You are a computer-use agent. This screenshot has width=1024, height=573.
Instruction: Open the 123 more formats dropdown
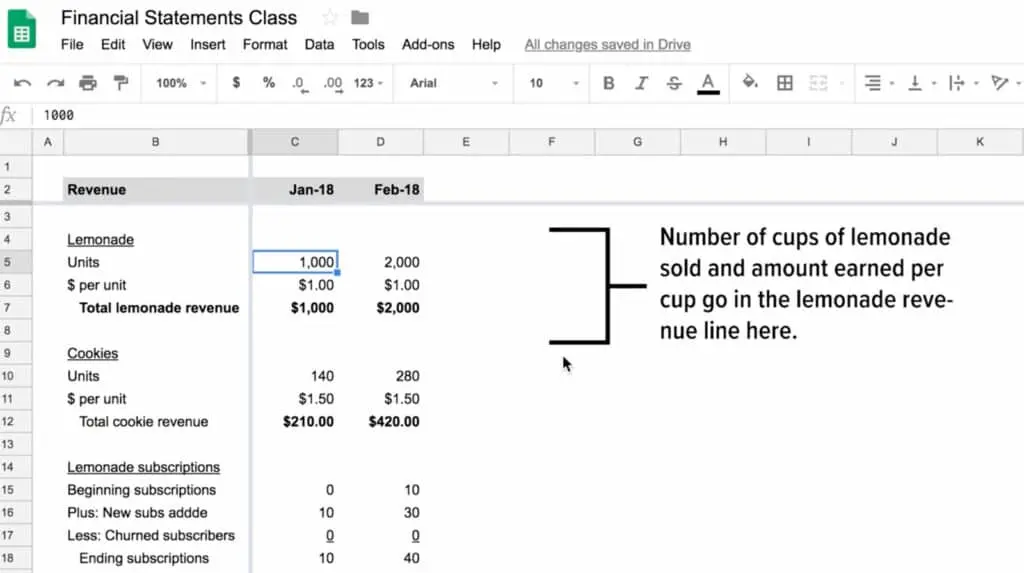click(368, 83)
